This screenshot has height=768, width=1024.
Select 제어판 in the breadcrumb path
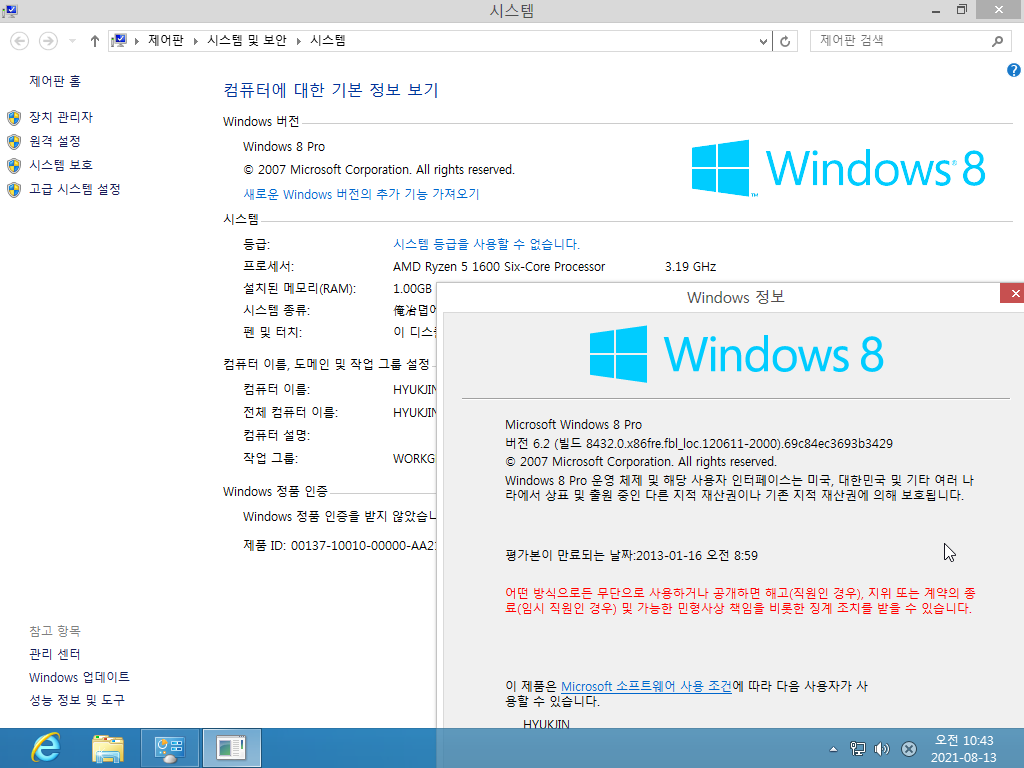click(x=166, y=40)
